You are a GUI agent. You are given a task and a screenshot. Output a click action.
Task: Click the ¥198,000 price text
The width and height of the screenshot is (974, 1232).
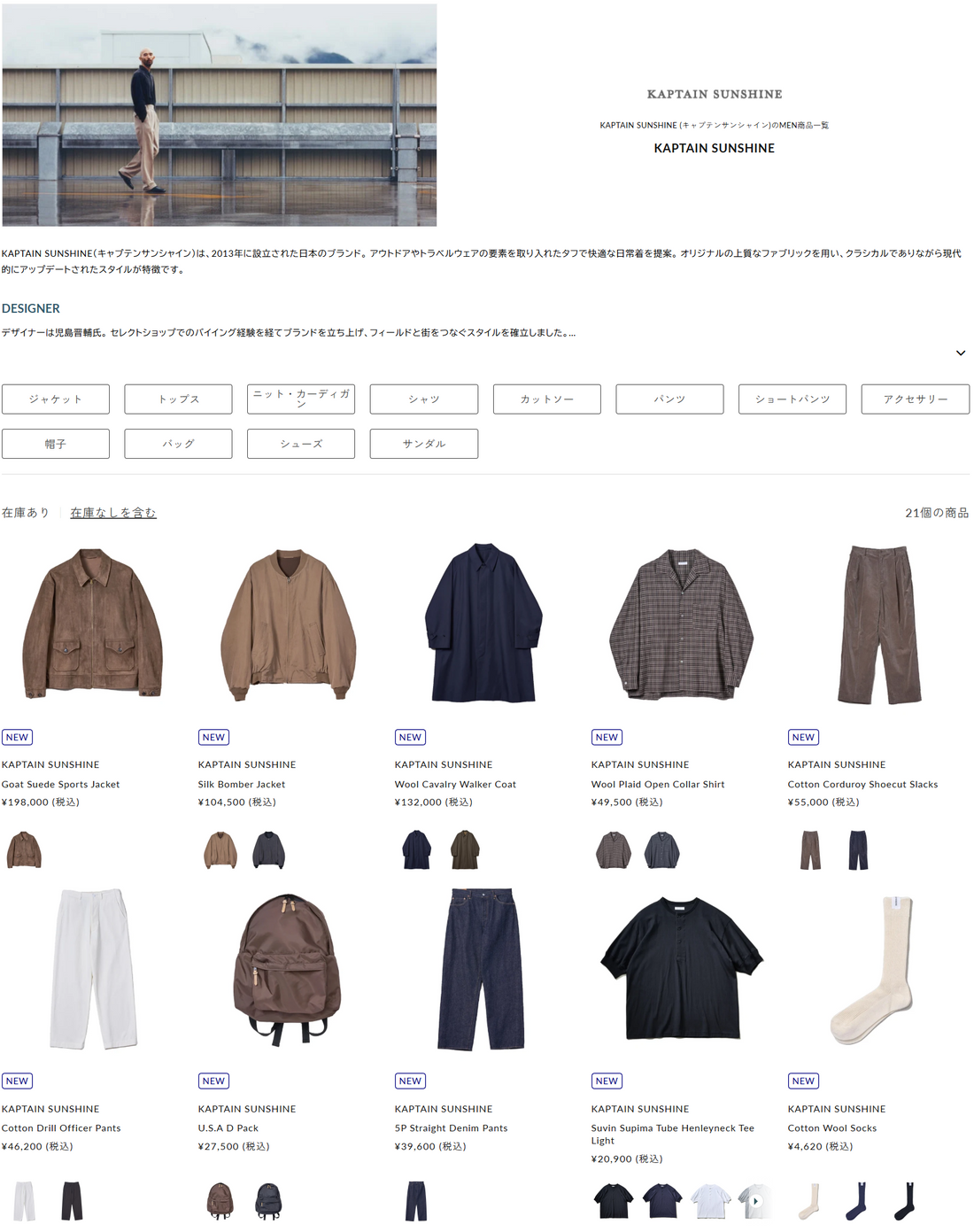(x=41, y=802)
